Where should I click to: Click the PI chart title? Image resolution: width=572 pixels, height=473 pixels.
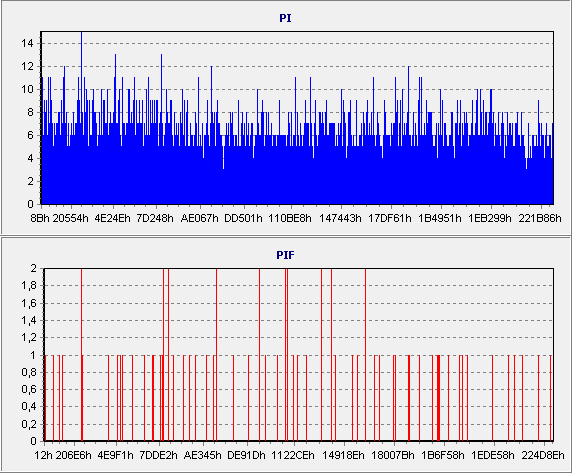click(285, 18)
